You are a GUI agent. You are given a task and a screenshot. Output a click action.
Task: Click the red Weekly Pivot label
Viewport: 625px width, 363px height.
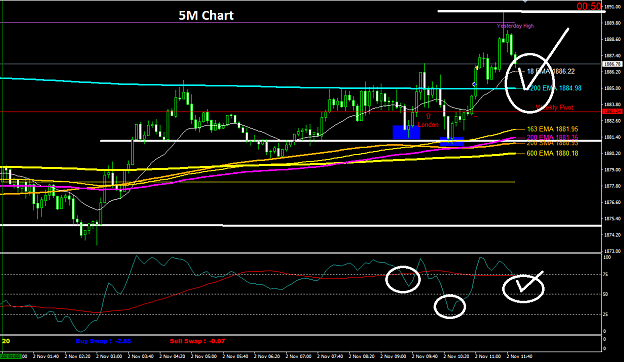(554, 108)
